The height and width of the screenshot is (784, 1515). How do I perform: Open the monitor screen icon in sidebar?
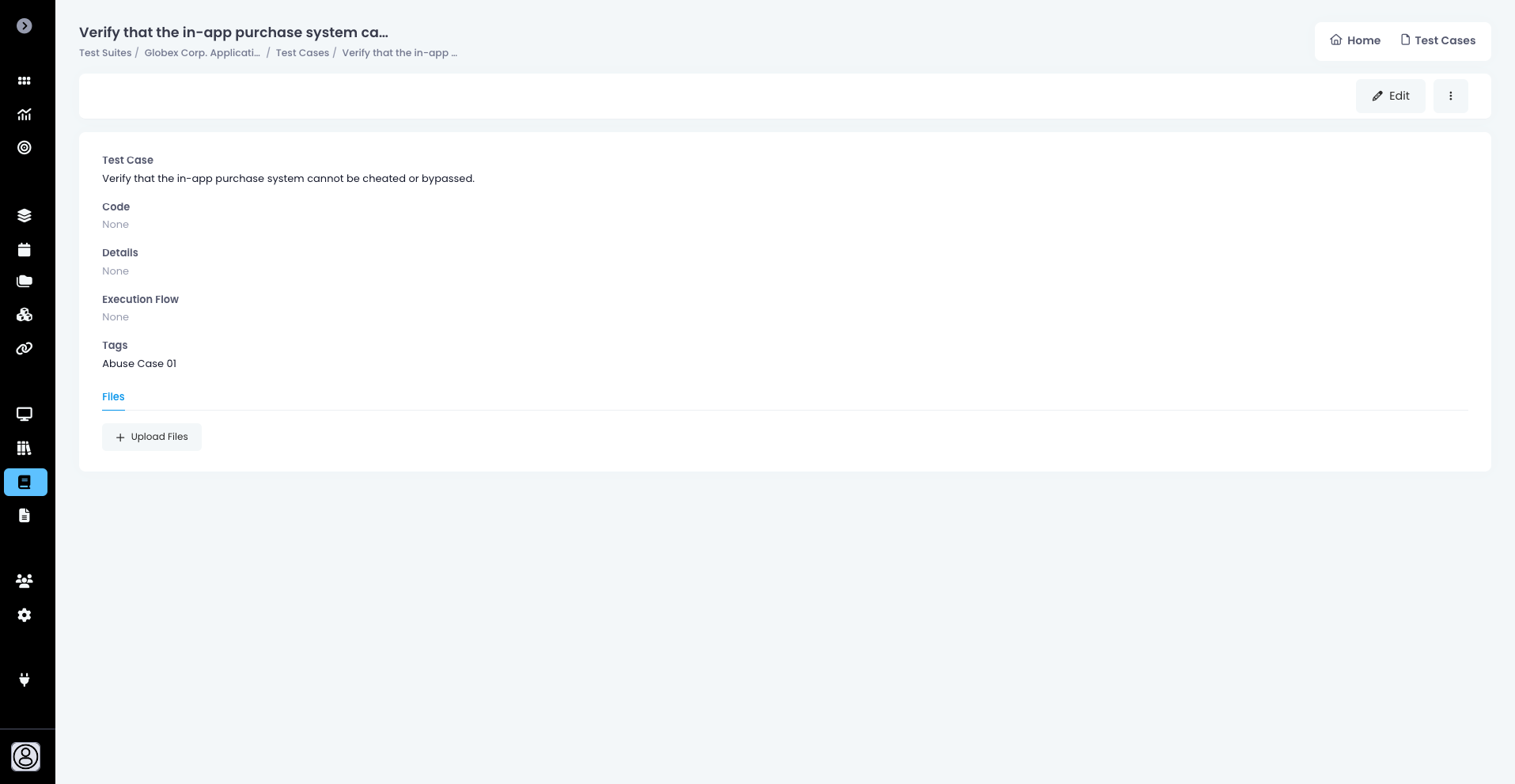(x=25, y=415)
